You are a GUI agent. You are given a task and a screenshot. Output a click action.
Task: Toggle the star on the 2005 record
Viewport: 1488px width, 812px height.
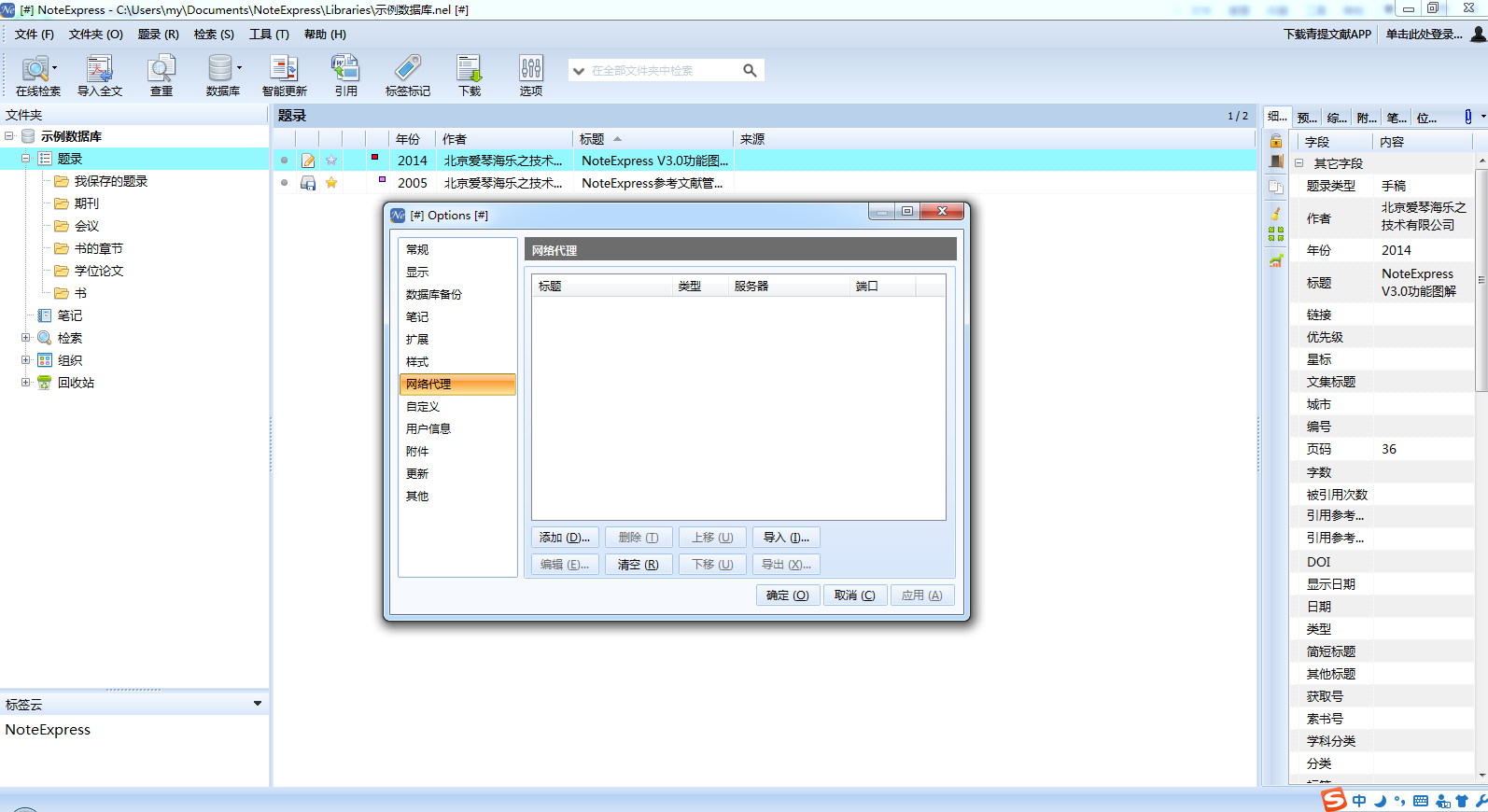(x=331, y=183)
